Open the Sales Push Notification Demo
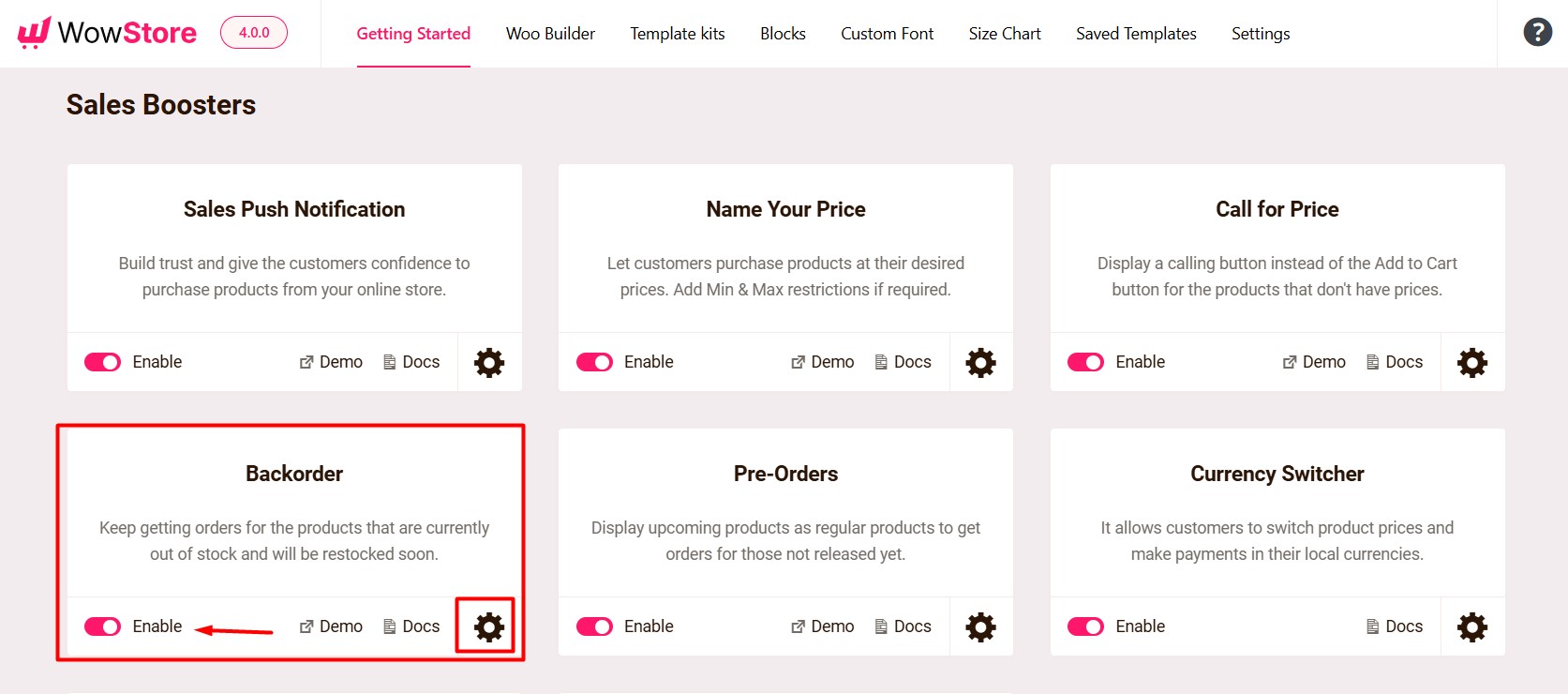 (x=330, y=362)
